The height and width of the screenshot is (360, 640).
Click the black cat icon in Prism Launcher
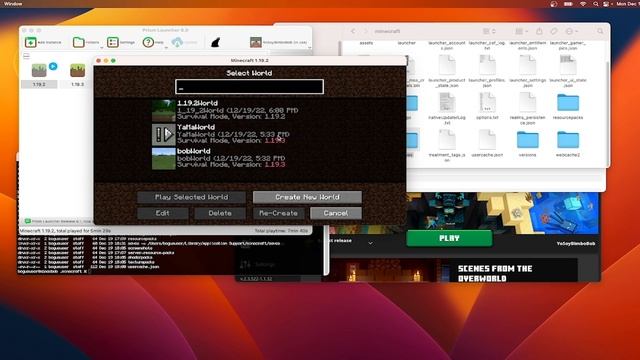(216, 42)
